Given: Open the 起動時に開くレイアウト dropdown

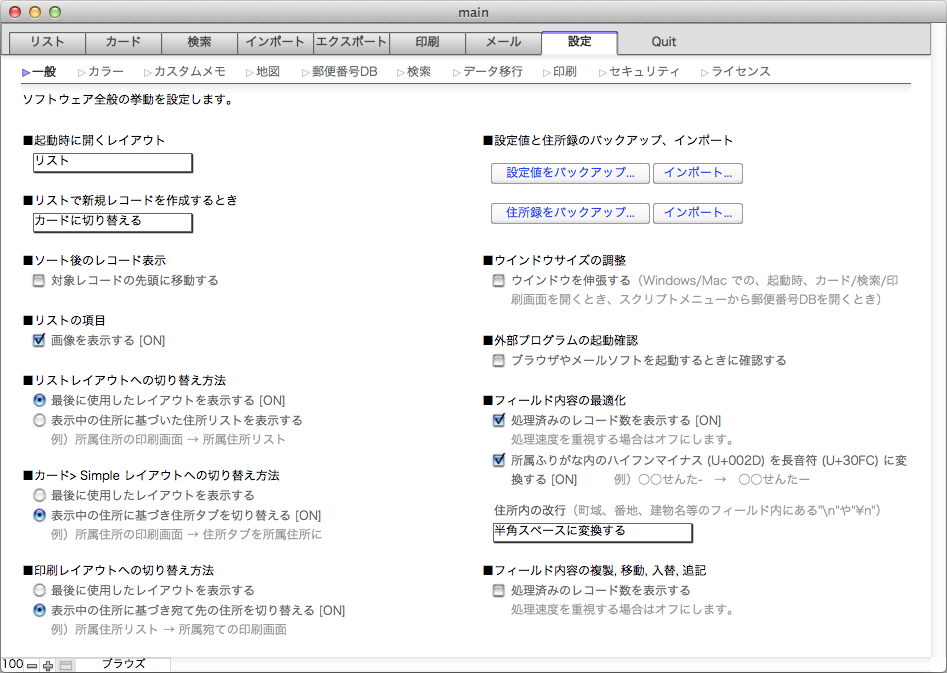Looking at the screenshot, I should pos(112,162).
